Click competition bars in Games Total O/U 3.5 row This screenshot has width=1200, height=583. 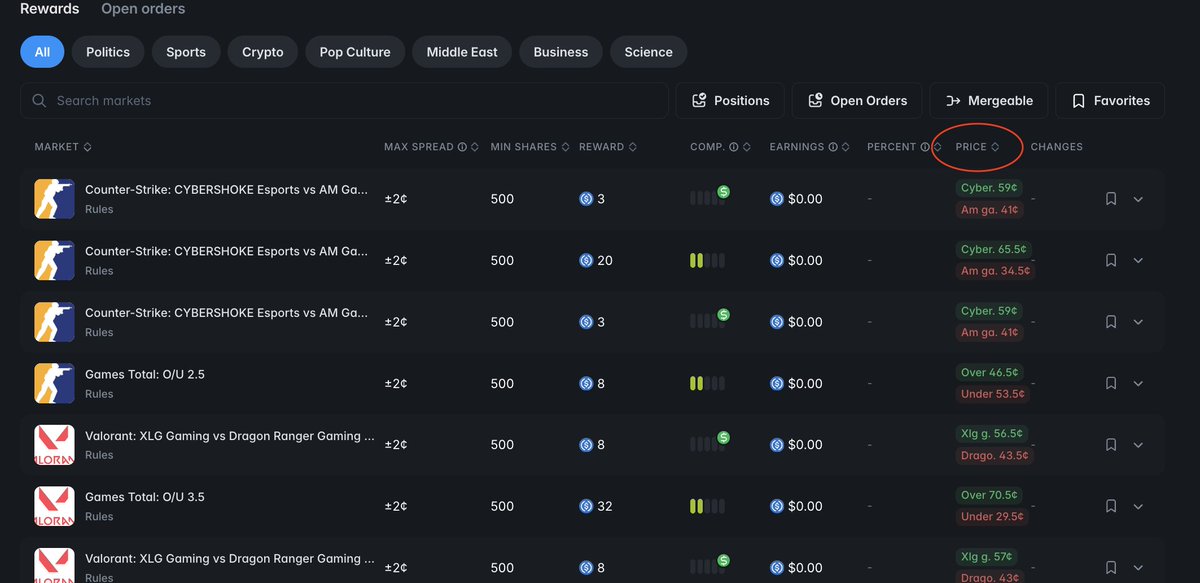[x=707, y=507]
